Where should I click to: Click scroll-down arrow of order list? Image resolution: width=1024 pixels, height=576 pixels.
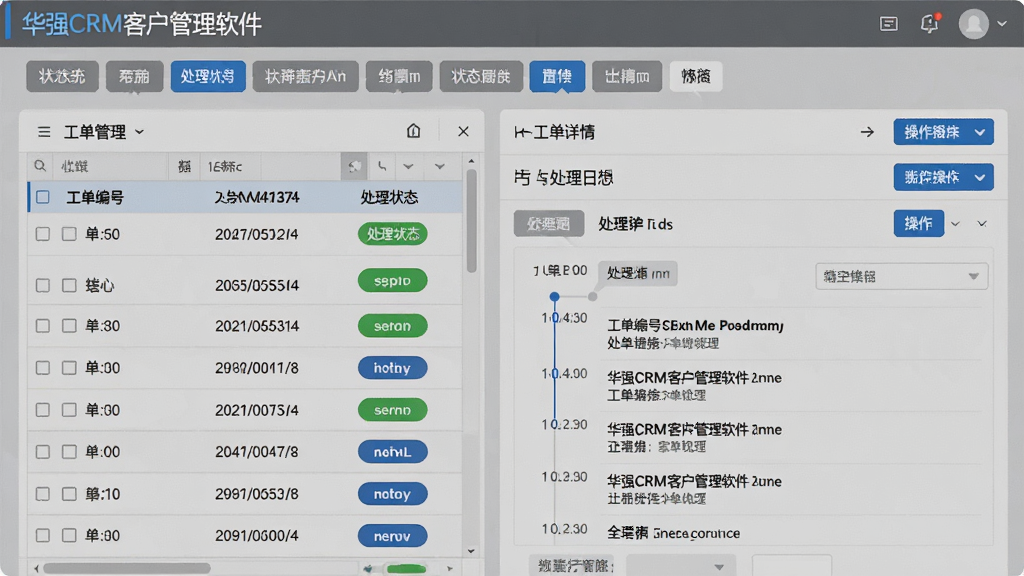tap(472, 551)
